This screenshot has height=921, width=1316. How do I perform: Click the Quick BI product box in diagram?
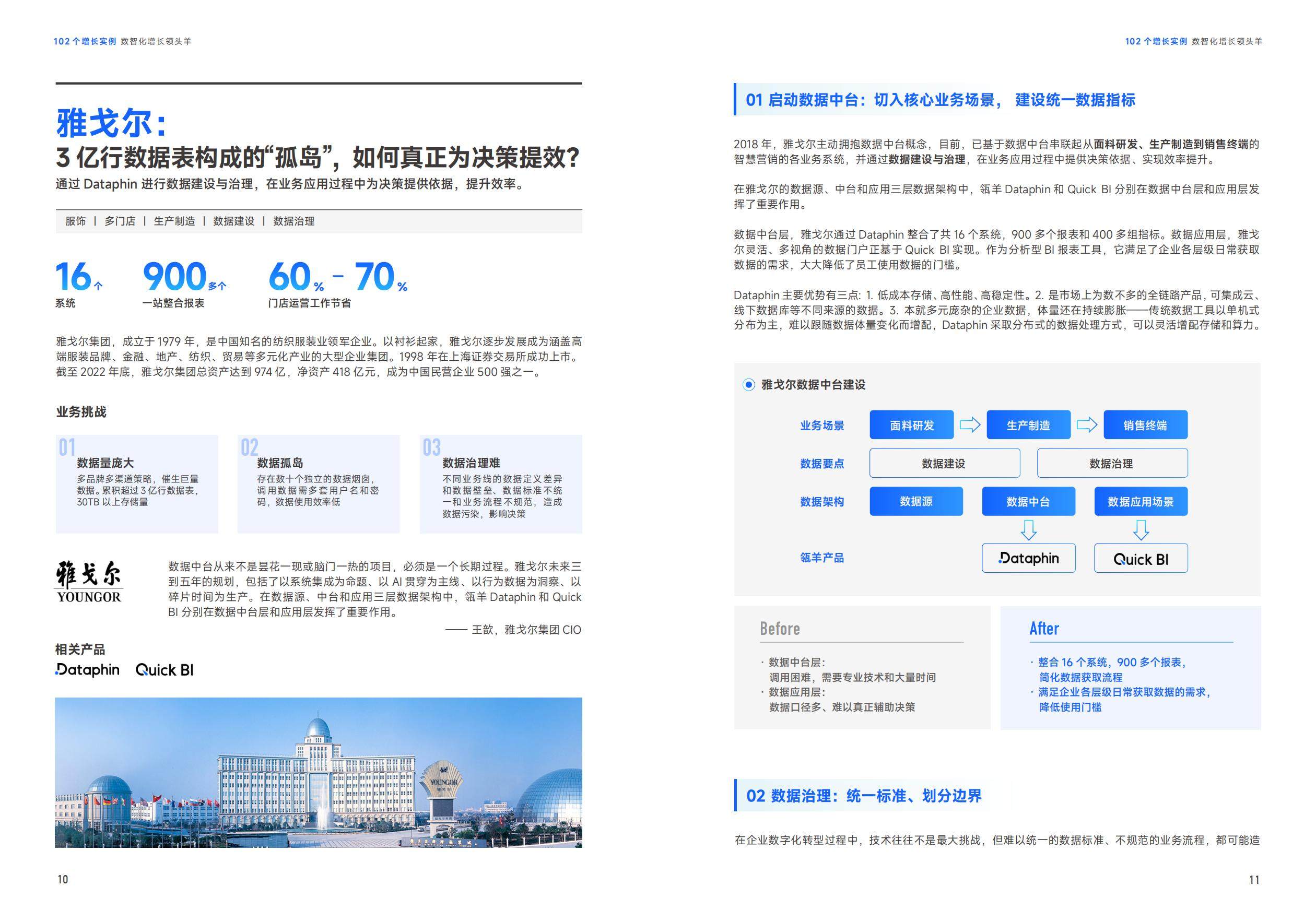(1141, 558)
